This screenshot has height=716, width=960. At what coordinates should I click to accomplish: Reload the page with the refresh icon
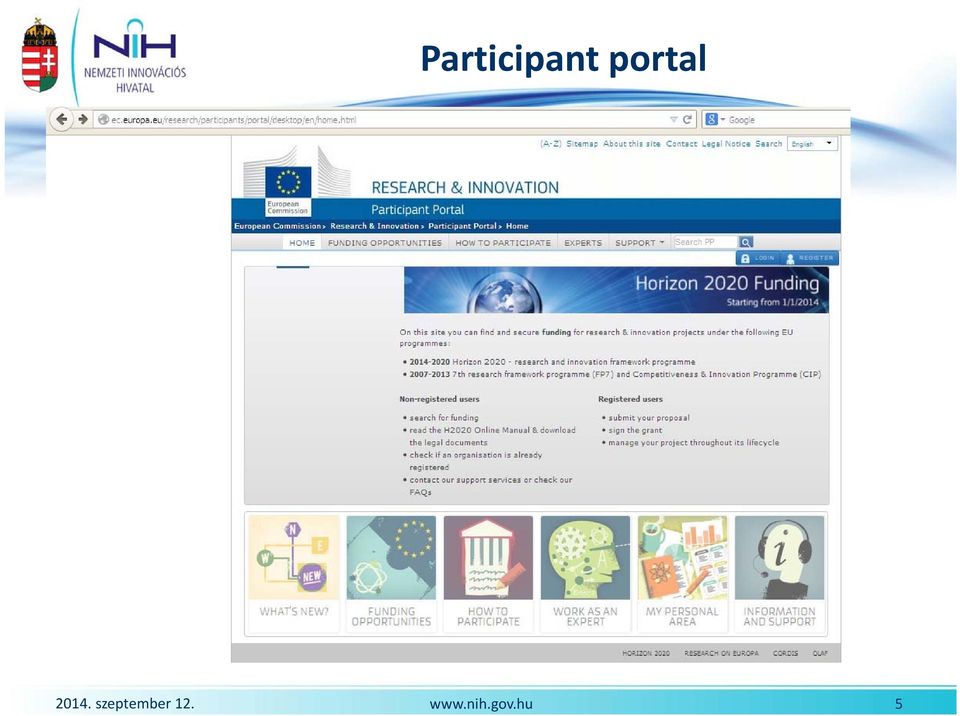coord(687,119)
